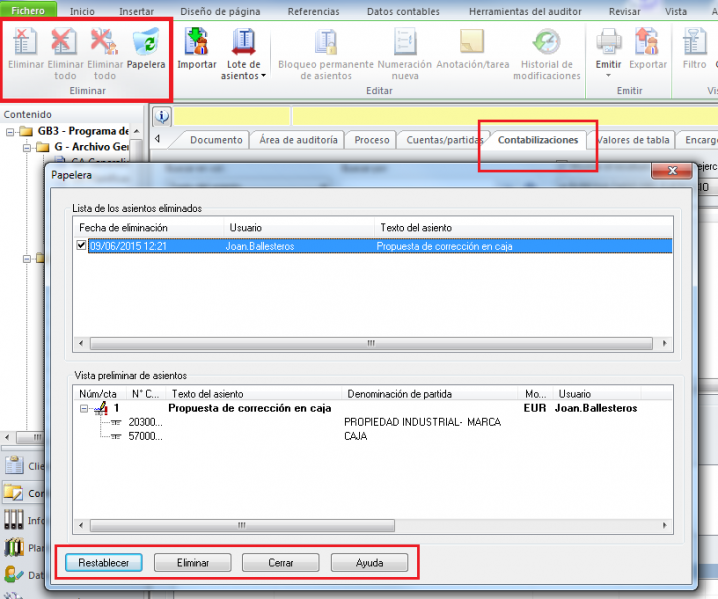Click Bloqueo permanente de asientos icon
Screen dimensions: 718x599
coord(326,53)
